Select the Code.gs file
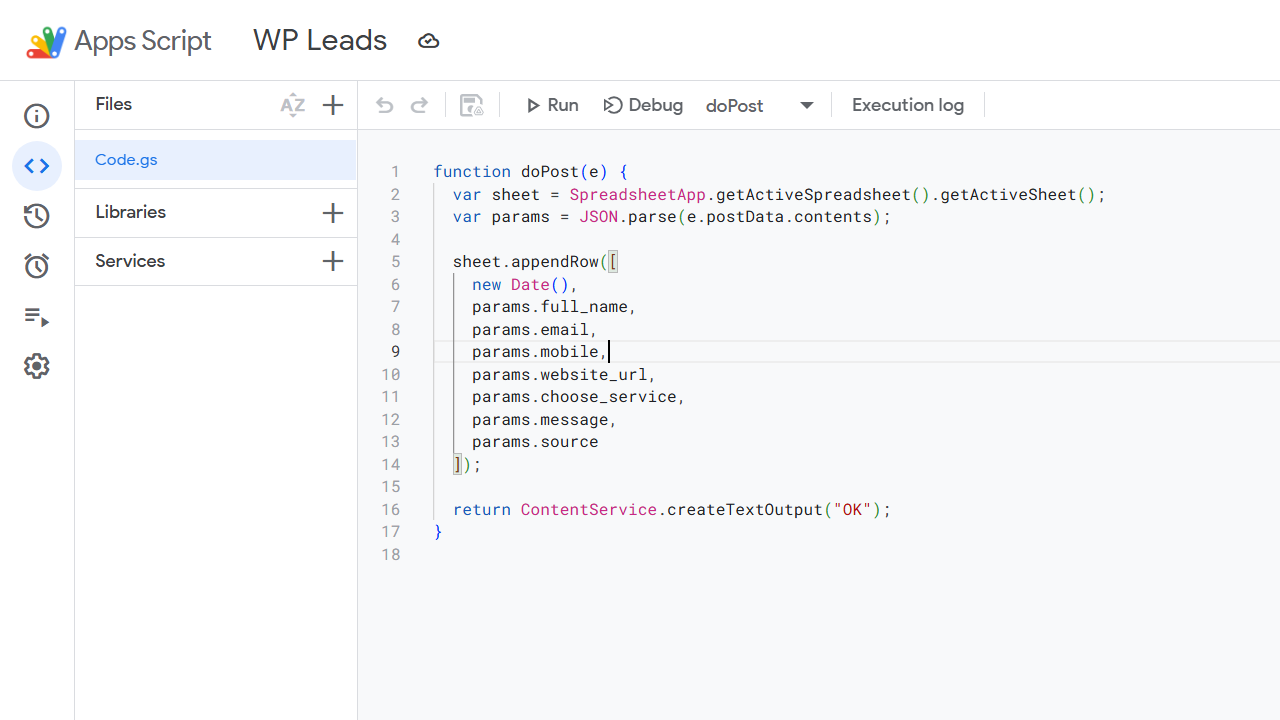This screenshot has width=1280, height=720. 126,159
